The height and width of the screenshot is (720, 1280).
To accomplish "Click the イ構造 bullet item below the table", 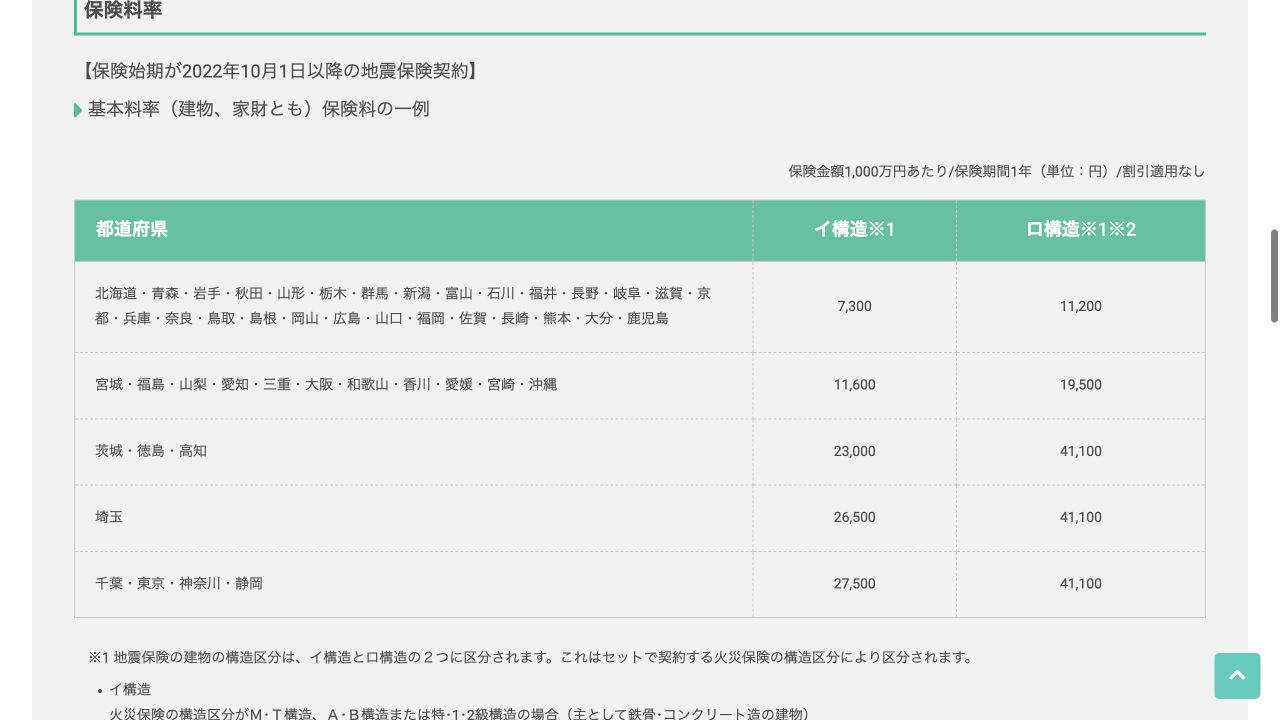I will [130, 689].
